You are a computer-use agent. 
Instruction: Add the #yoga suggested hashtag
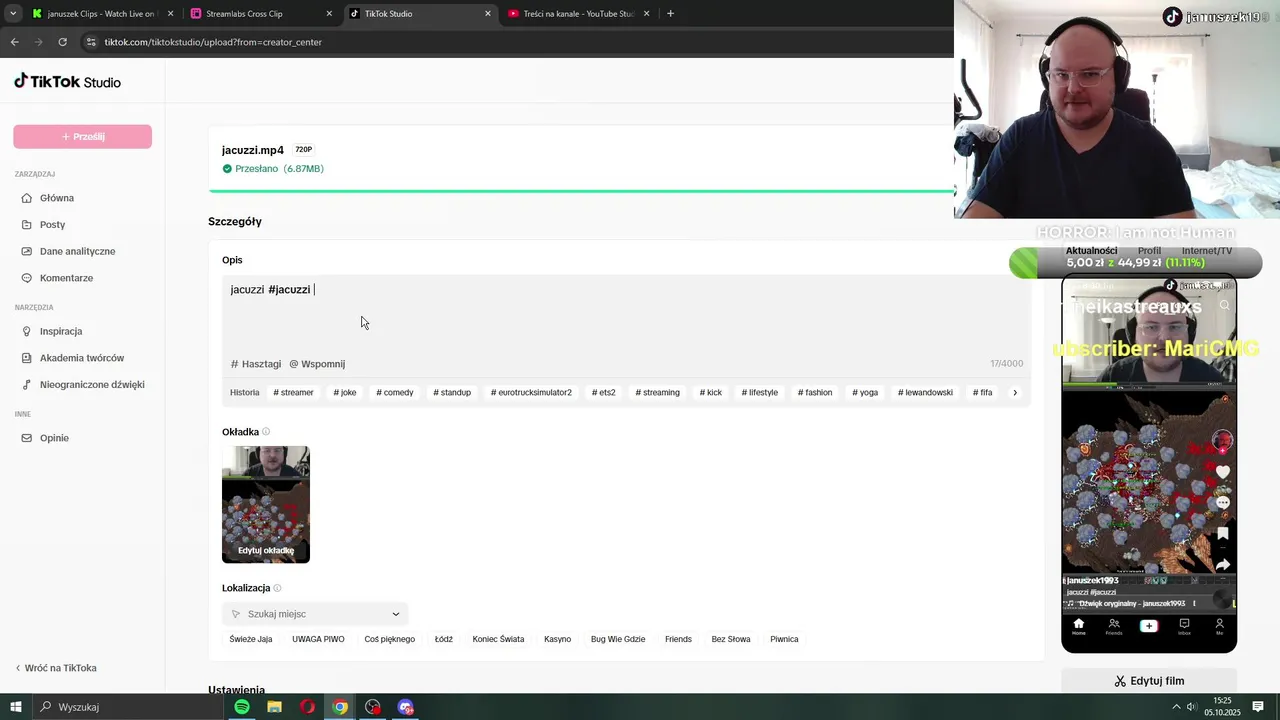pos(865,392)
